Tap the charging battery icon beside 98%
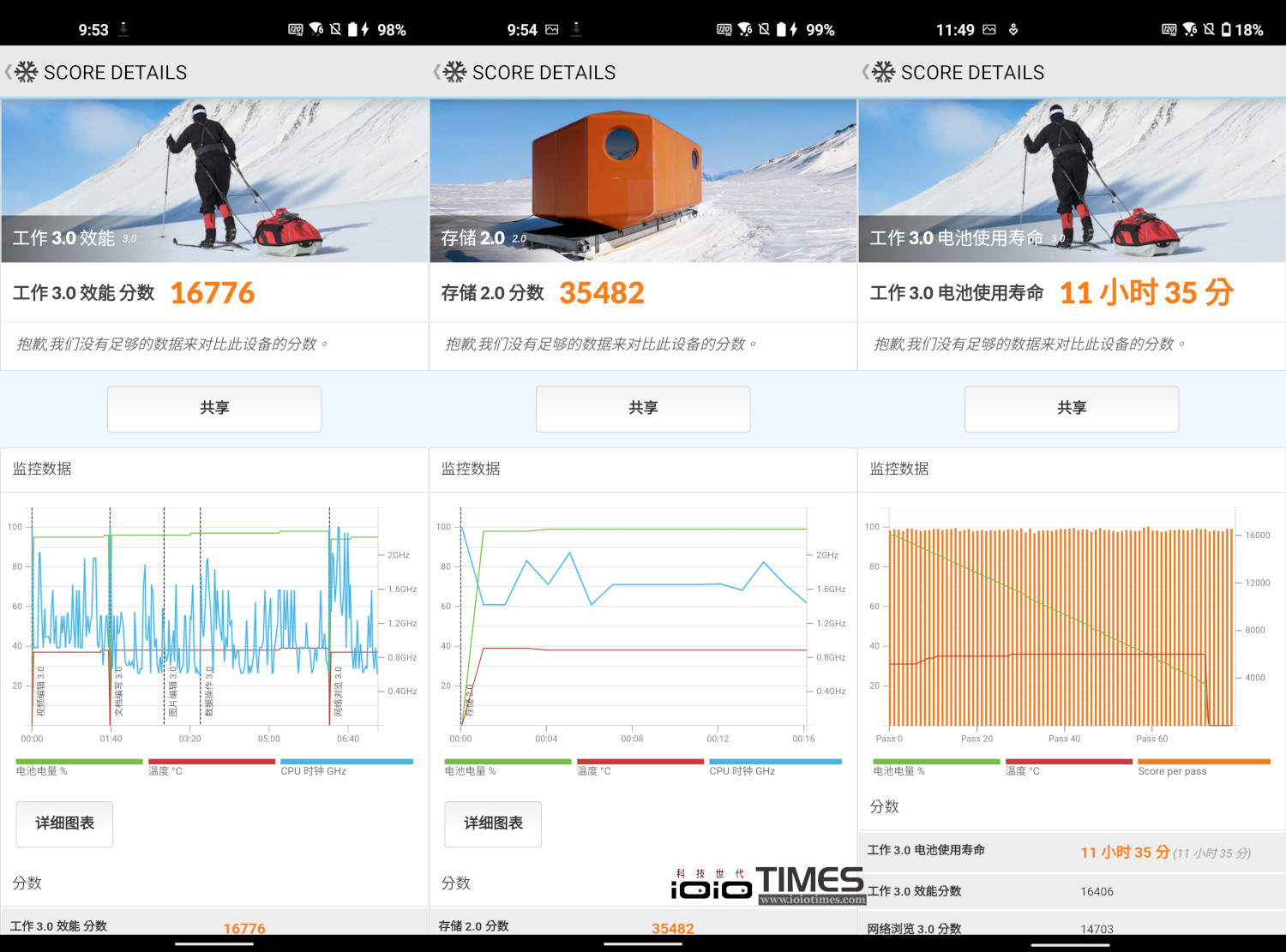The height and width of the screenshot is (952, 1286). point(358,29)
